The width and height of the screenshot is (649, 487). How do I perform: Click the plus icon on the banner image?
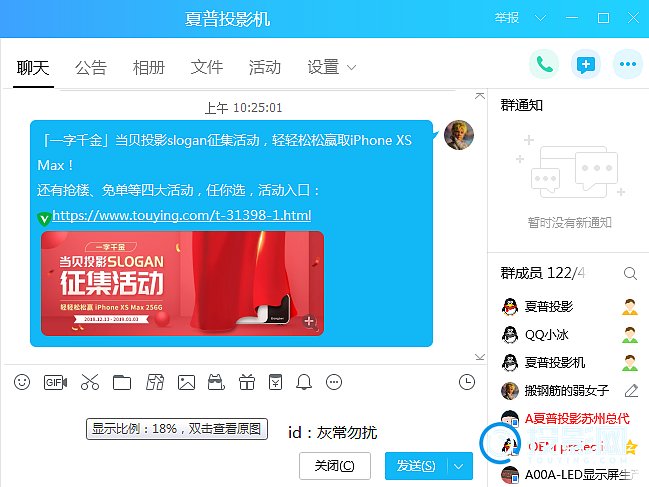click(x=309, y=321)
